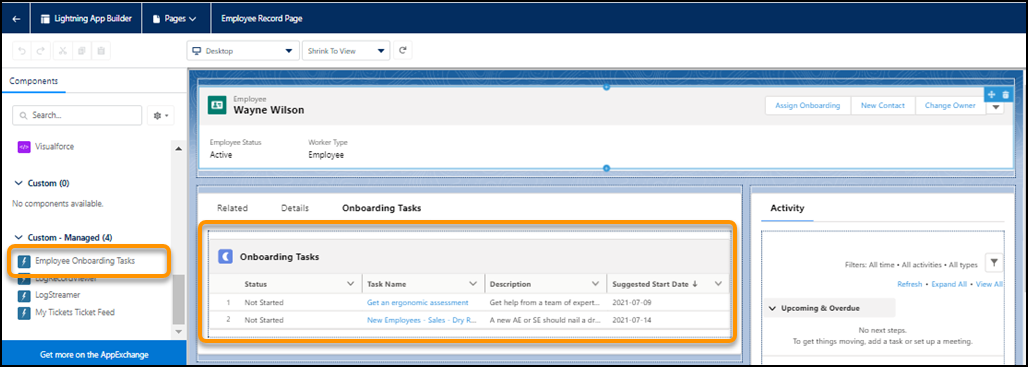Click the New Contact button
1028x367 pixels.
coord(883,106)
